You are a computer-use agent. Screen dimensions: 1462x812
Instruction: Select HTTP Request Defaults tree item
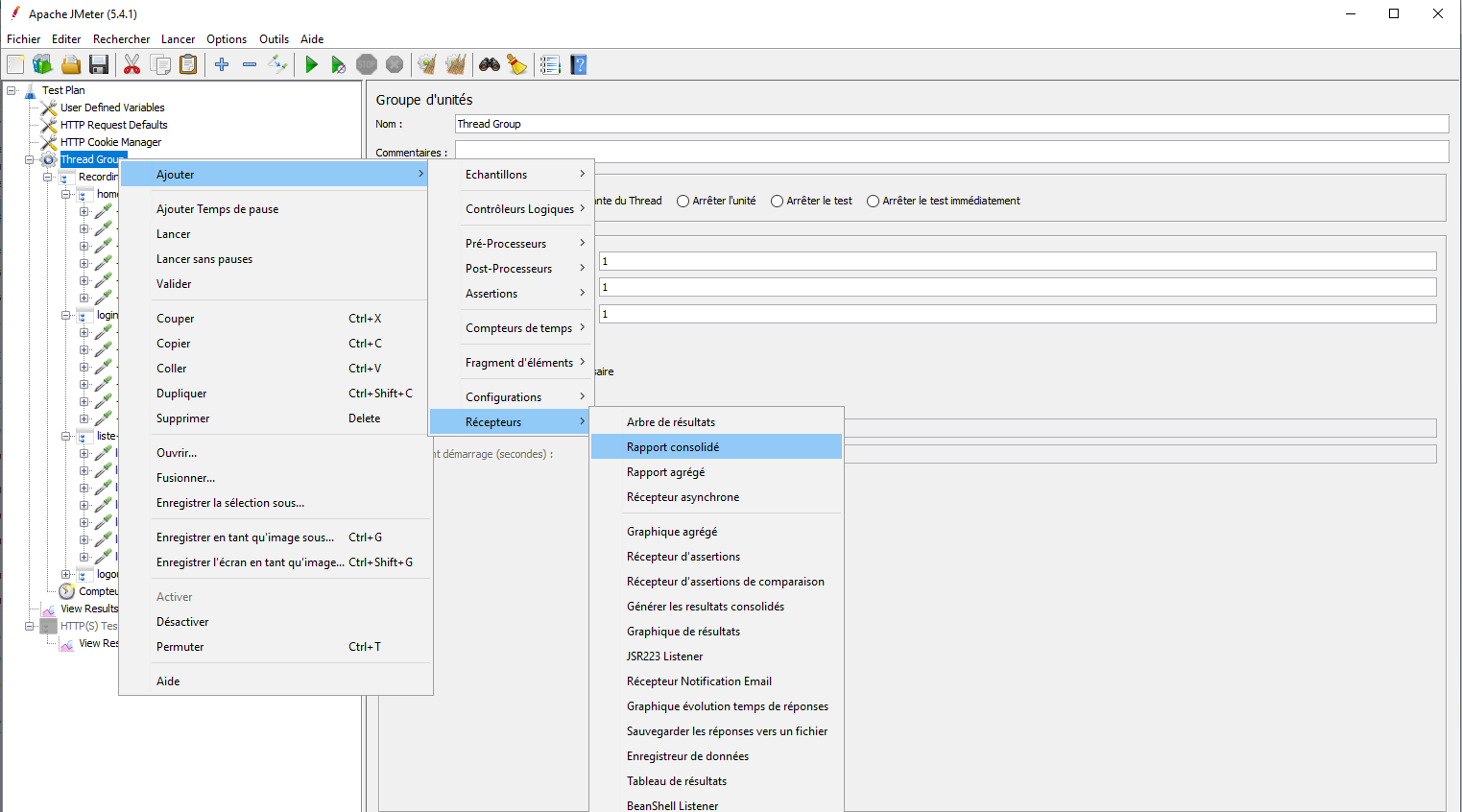pos(113,125)
